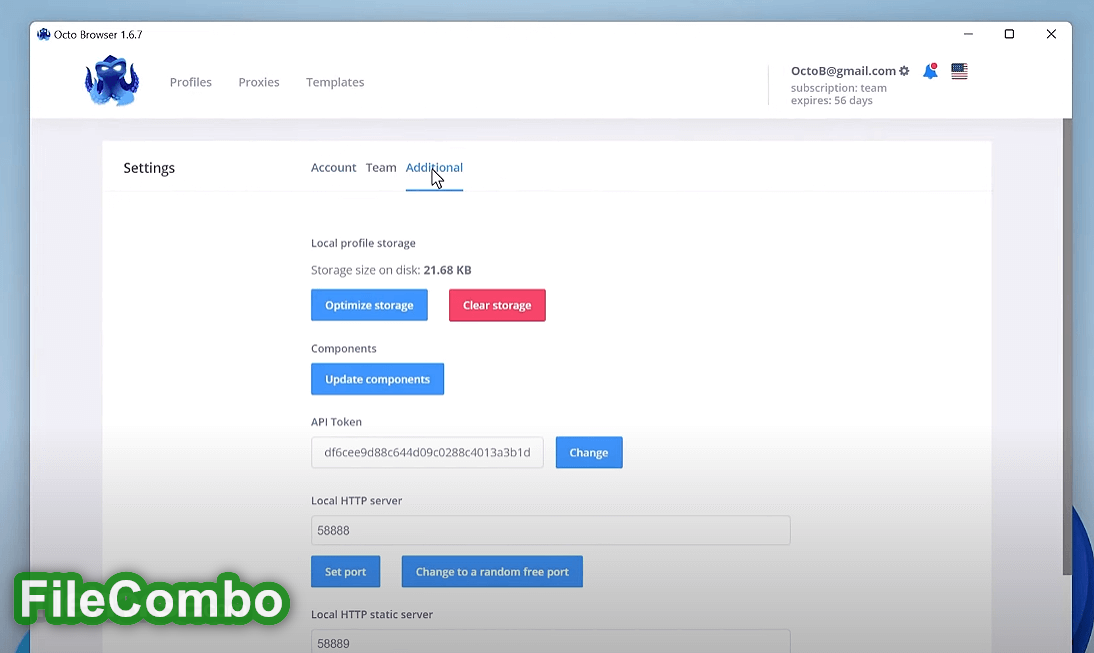The height and width of the screenshot is (653, 1094).
Task: Close the Octo Browser window
Action: [1051, 34]
